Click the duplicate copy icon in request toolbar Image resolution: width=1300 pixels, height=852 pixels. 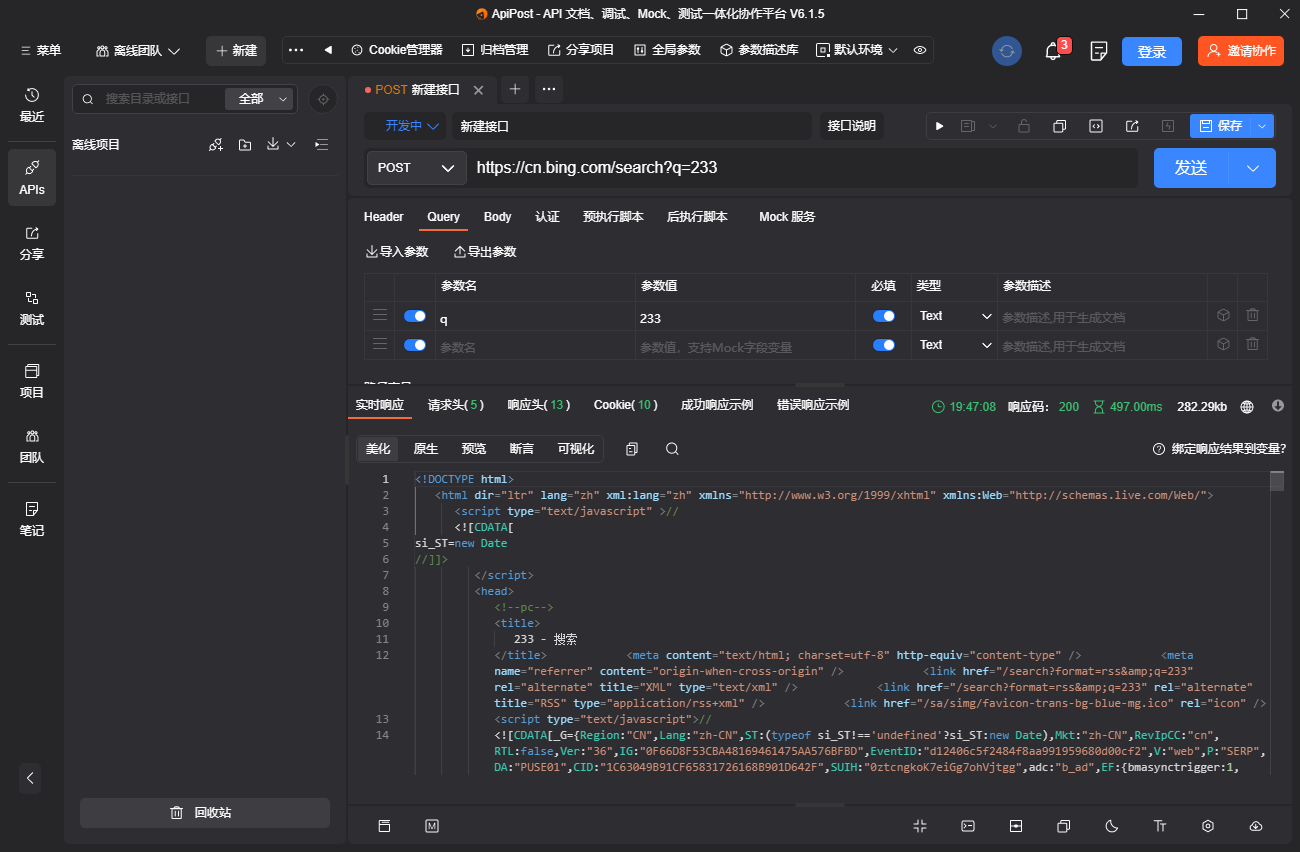click(1059, 126)
